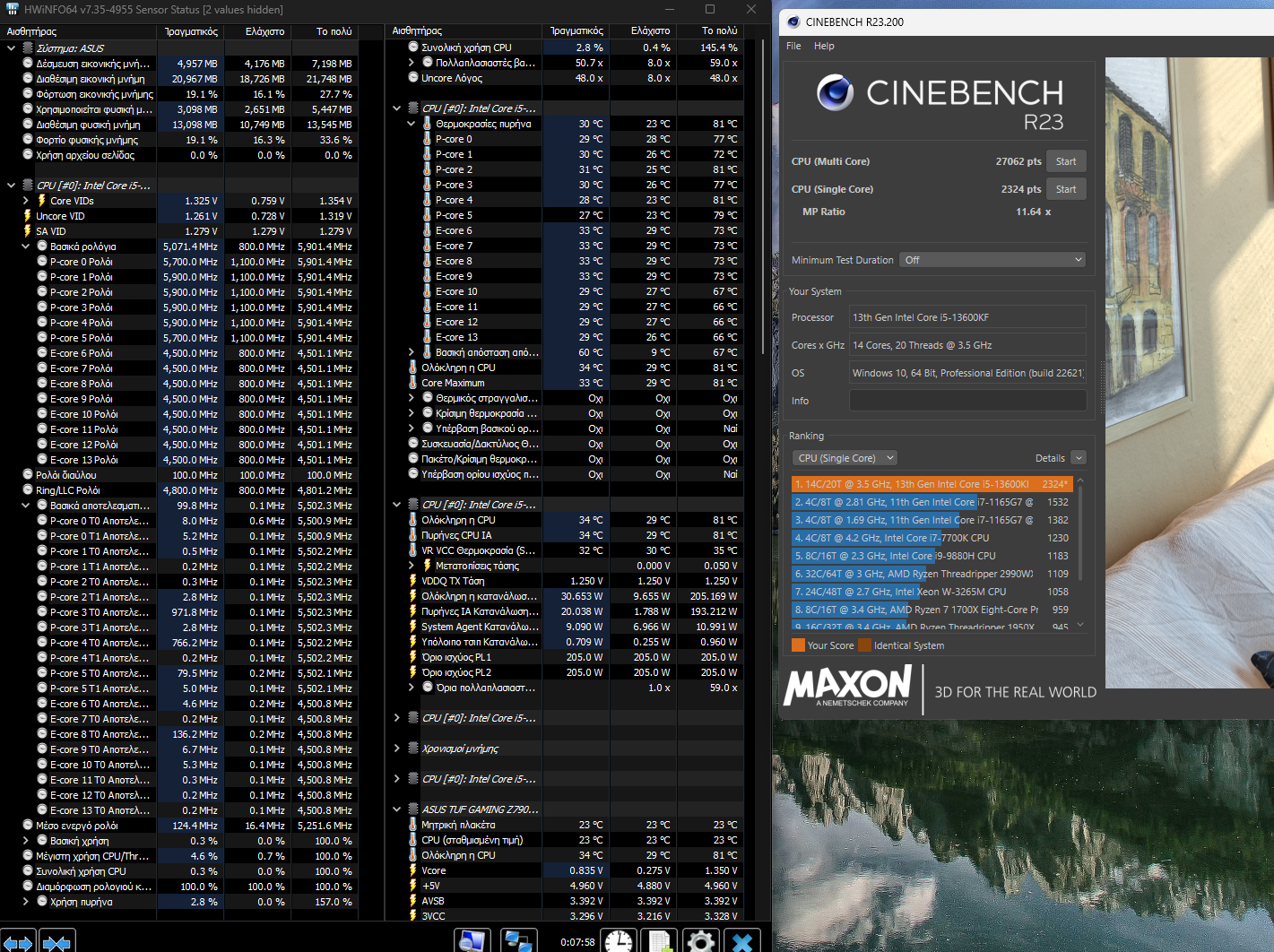This screenshot has height=952, width=1274.
Task: Click the Μέσο ενεργό ρολόι row
Action: [x=179, y=826]
